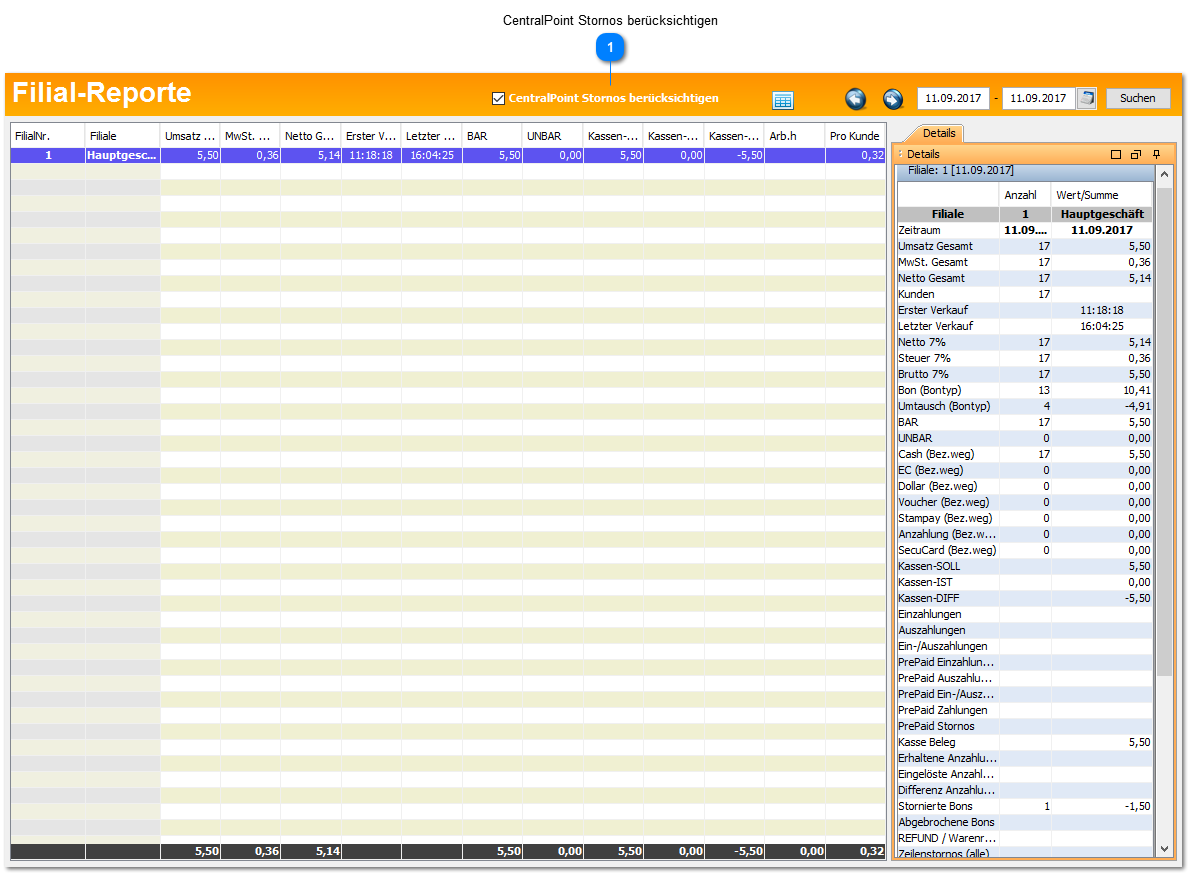Viewport: 1191px width, 876px height.
Task: Open the Details panel grip menu
Action: 901,154
